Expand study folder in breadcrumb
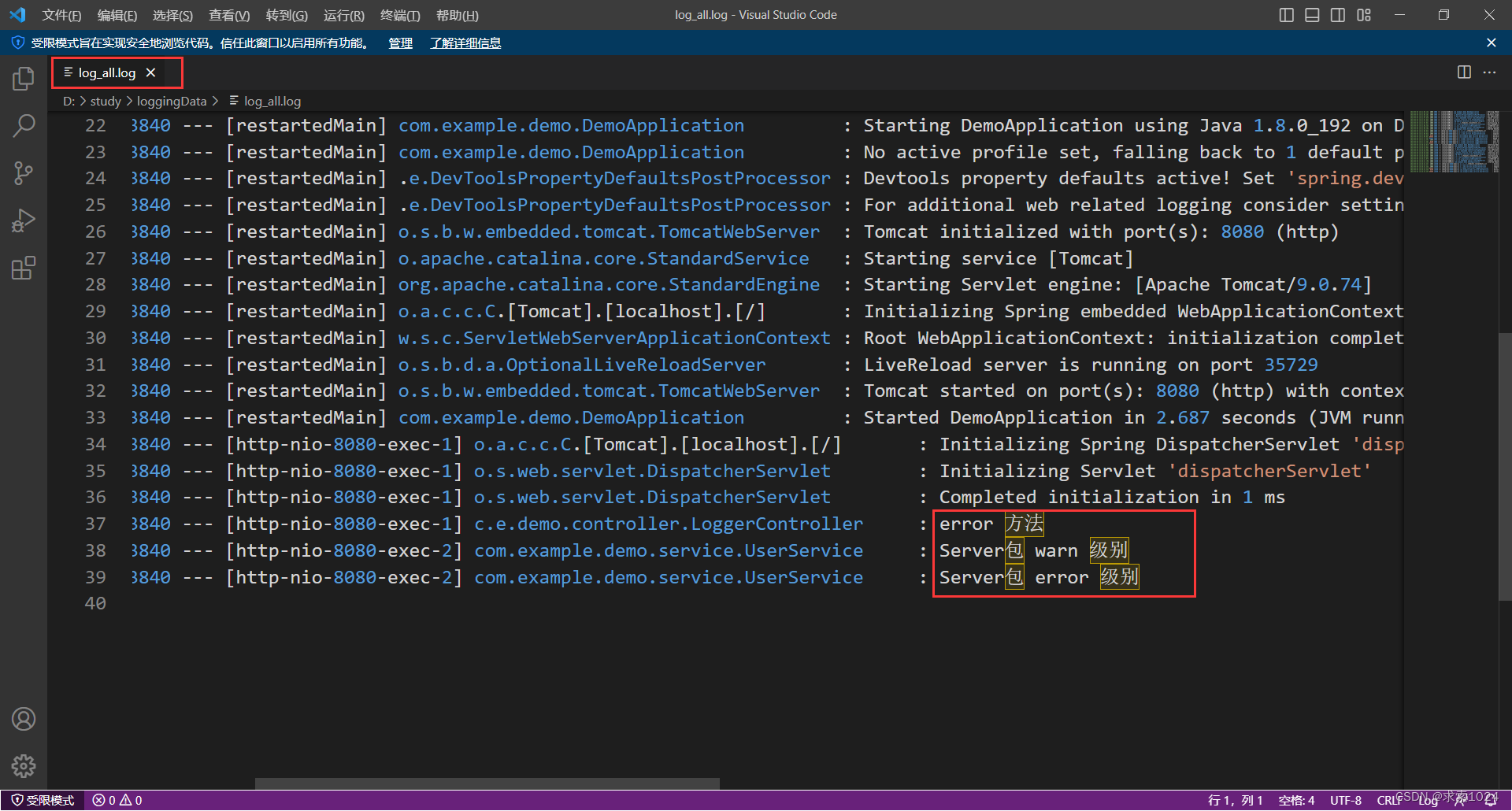The width and height of the screenshot is (1512, 811). 106,101
